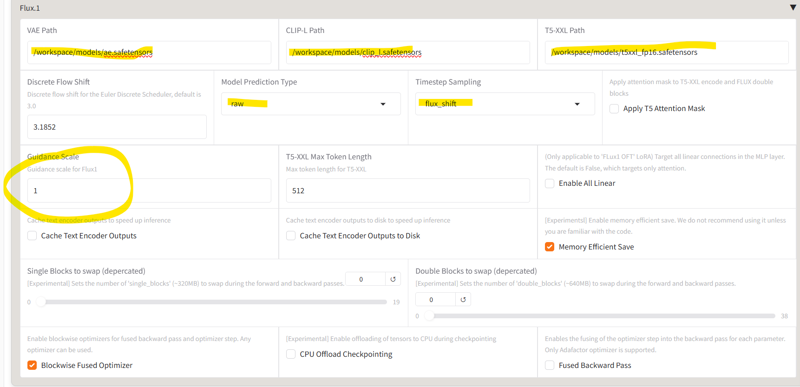Click the VAE Path input field
This screenshot has height=387, width=800.
tap(149, 53)
